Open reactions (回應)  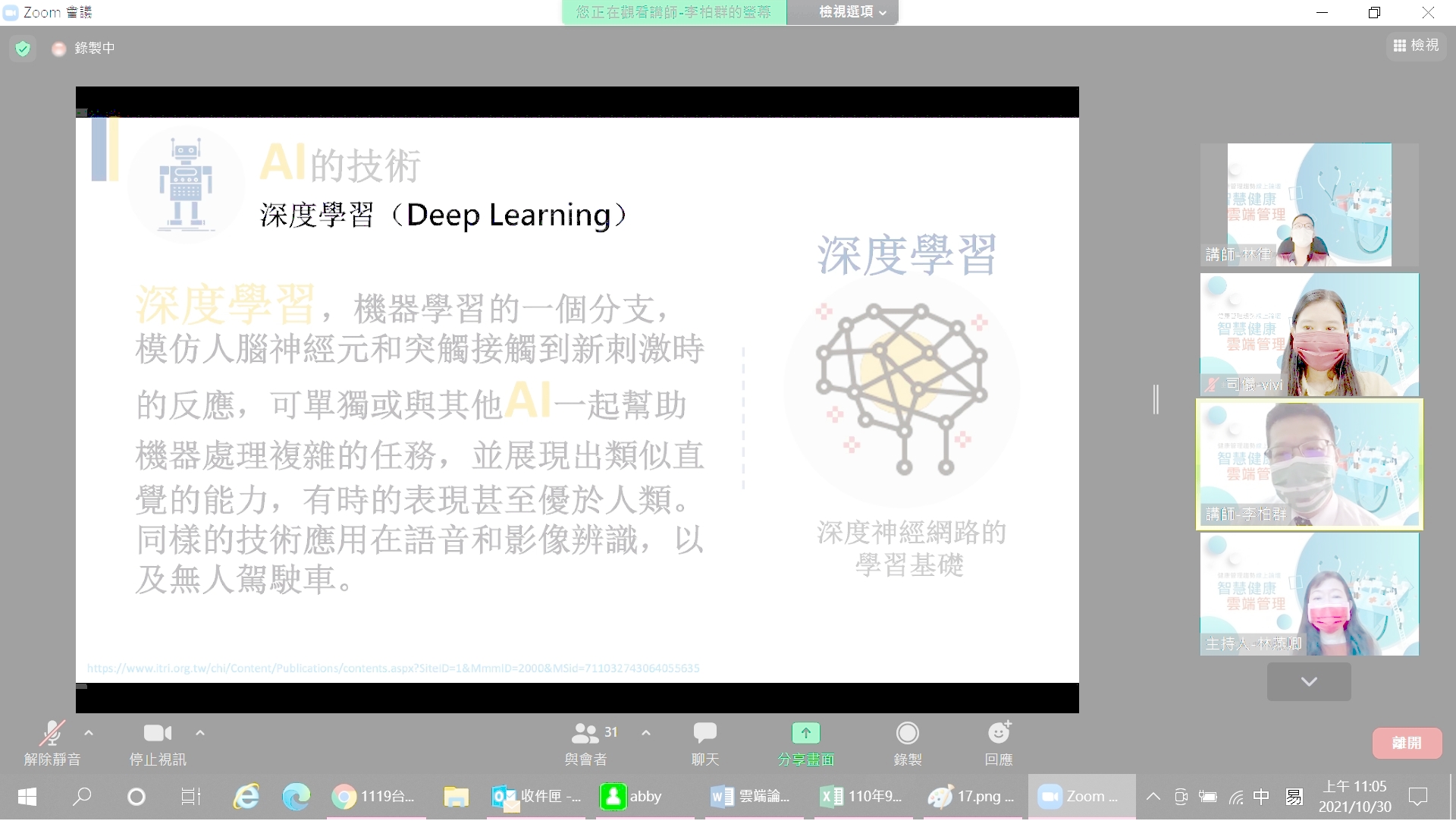pos(998,742)
